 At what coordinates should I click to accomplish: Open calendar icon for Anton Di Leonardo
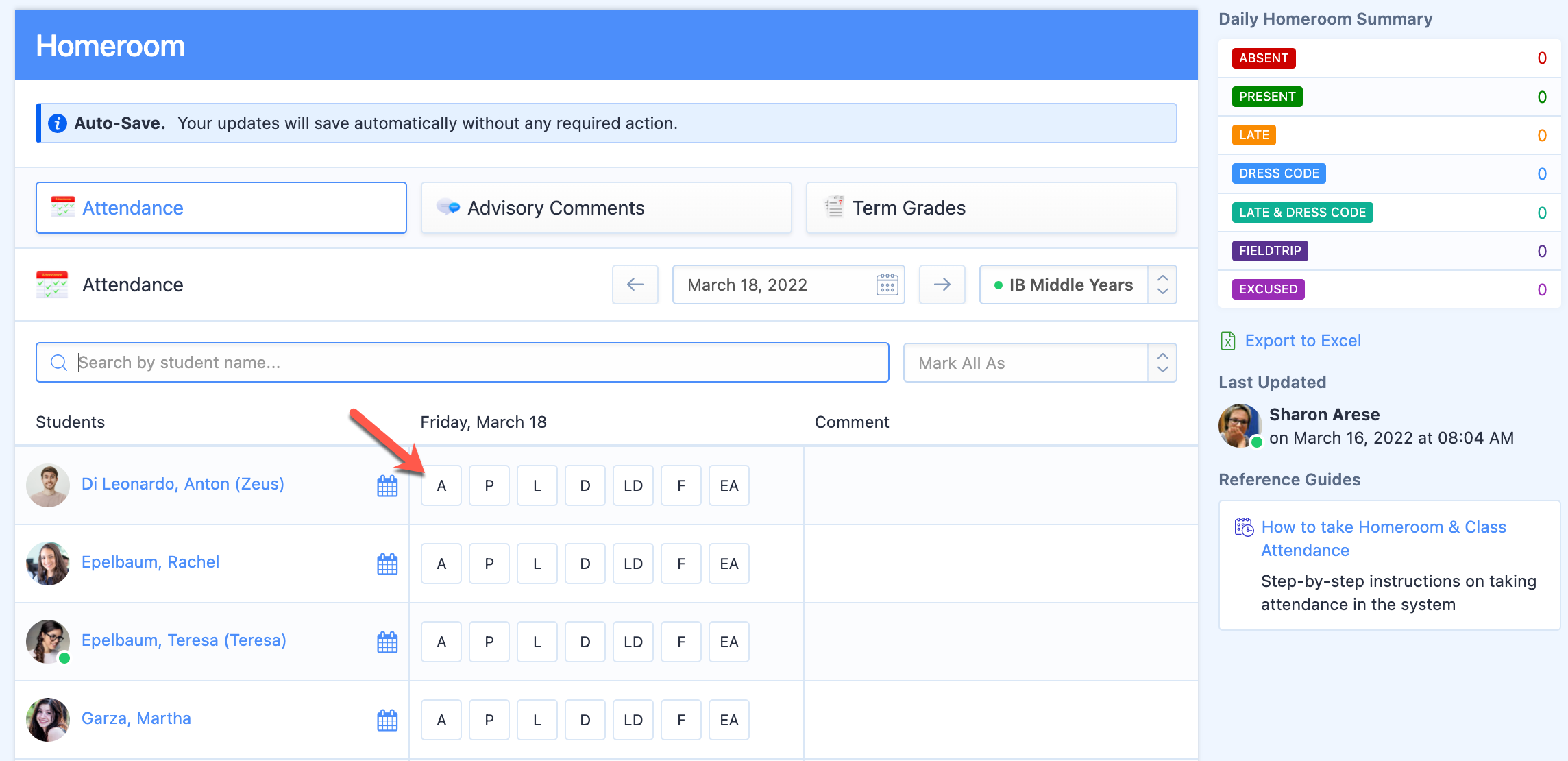click(387, 486)
